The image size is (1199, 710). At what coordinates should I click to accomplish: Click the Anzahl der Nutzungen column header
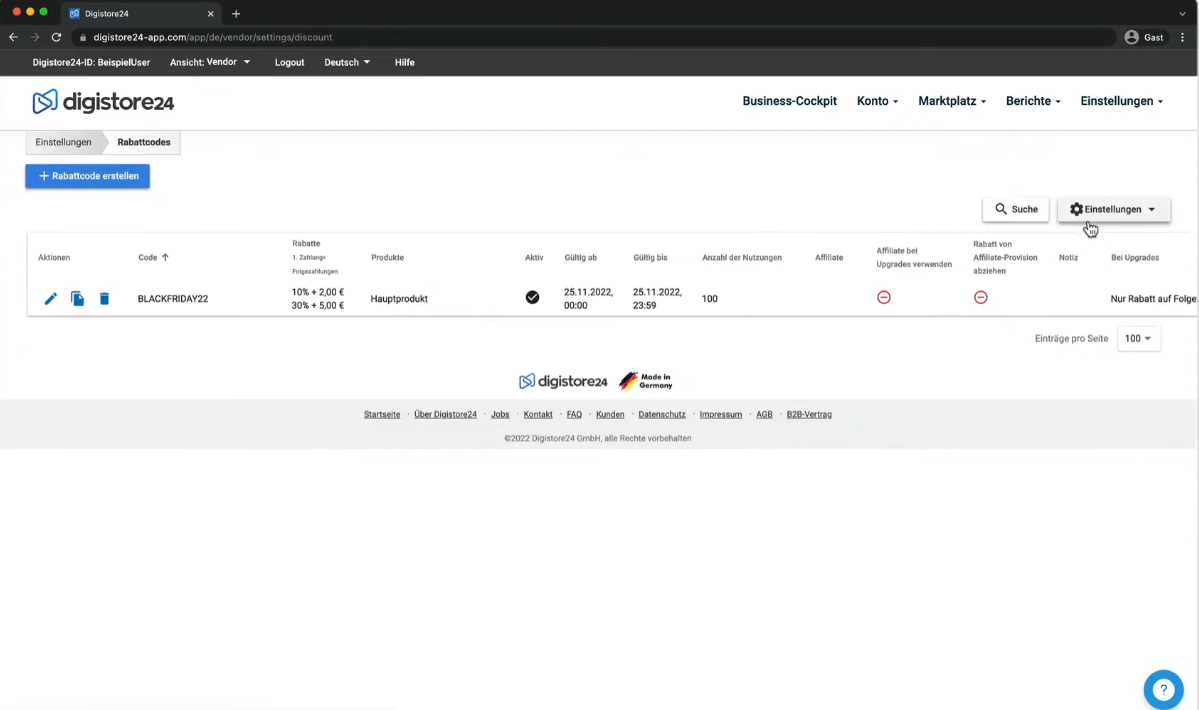point(742,258)
